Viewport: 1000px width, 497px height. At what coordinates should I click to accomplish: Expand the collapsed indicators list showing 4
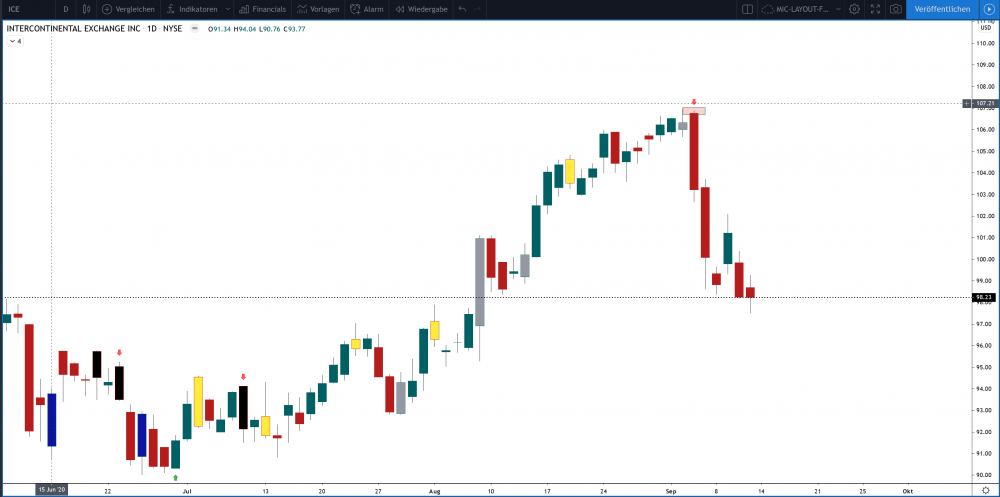(x=15, y=41)
